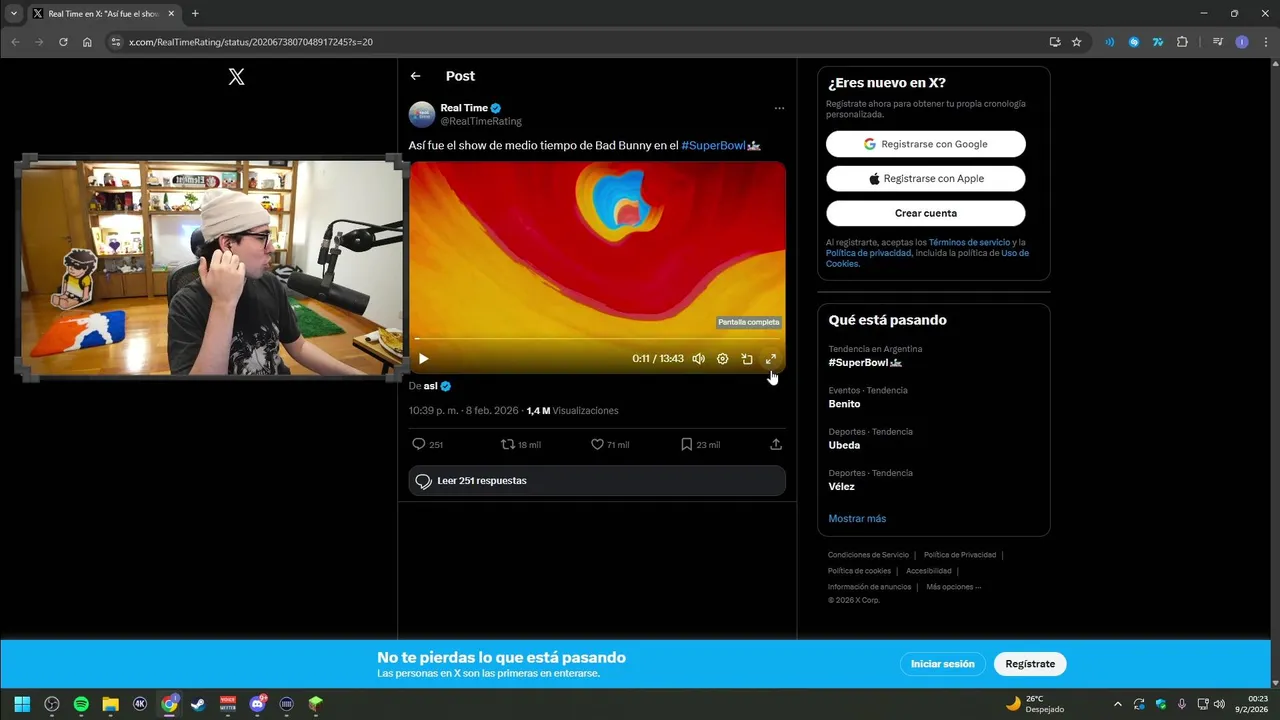Open File Explorer from taskbar

click(x=110, y=704)
